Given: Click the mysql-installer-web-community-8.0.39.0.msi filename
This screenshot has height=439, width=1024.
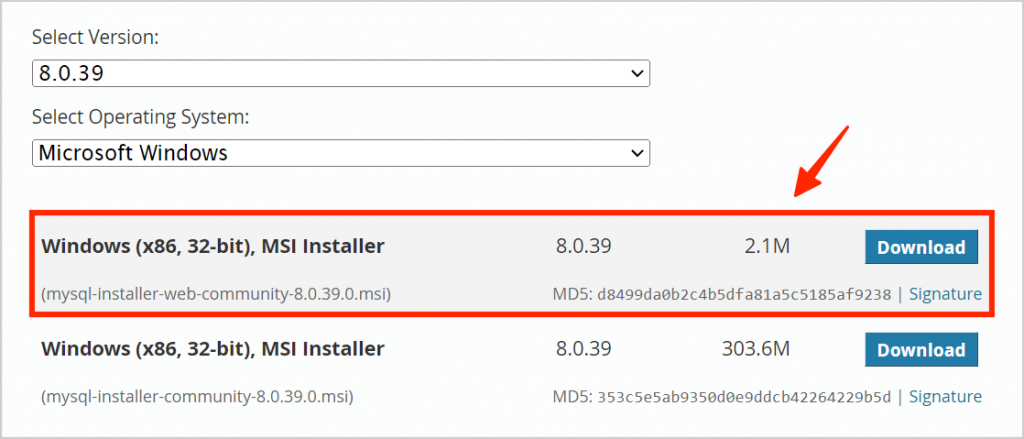Looking at the screenshot, I should 216,295.
